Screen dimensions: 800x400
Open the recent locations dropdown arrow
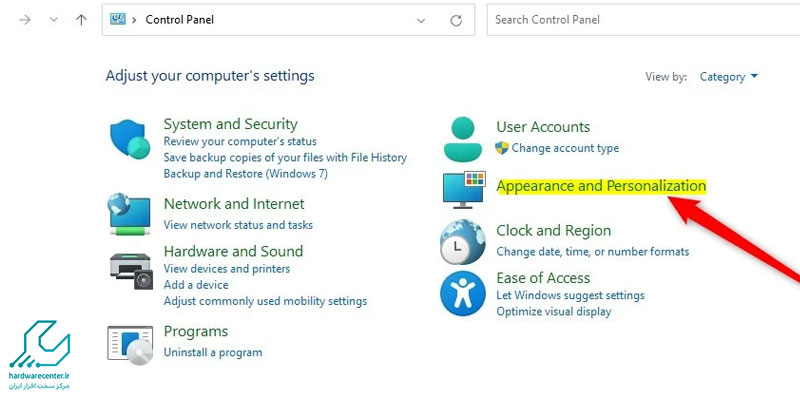point(54,20)
